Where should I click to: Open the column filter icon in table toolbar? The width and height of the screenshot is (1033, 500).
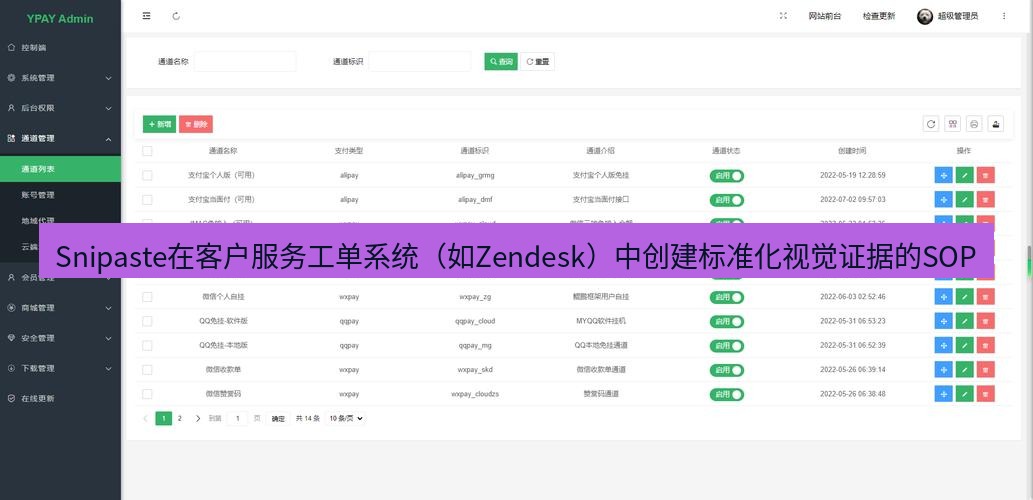(x=953, y=124)
